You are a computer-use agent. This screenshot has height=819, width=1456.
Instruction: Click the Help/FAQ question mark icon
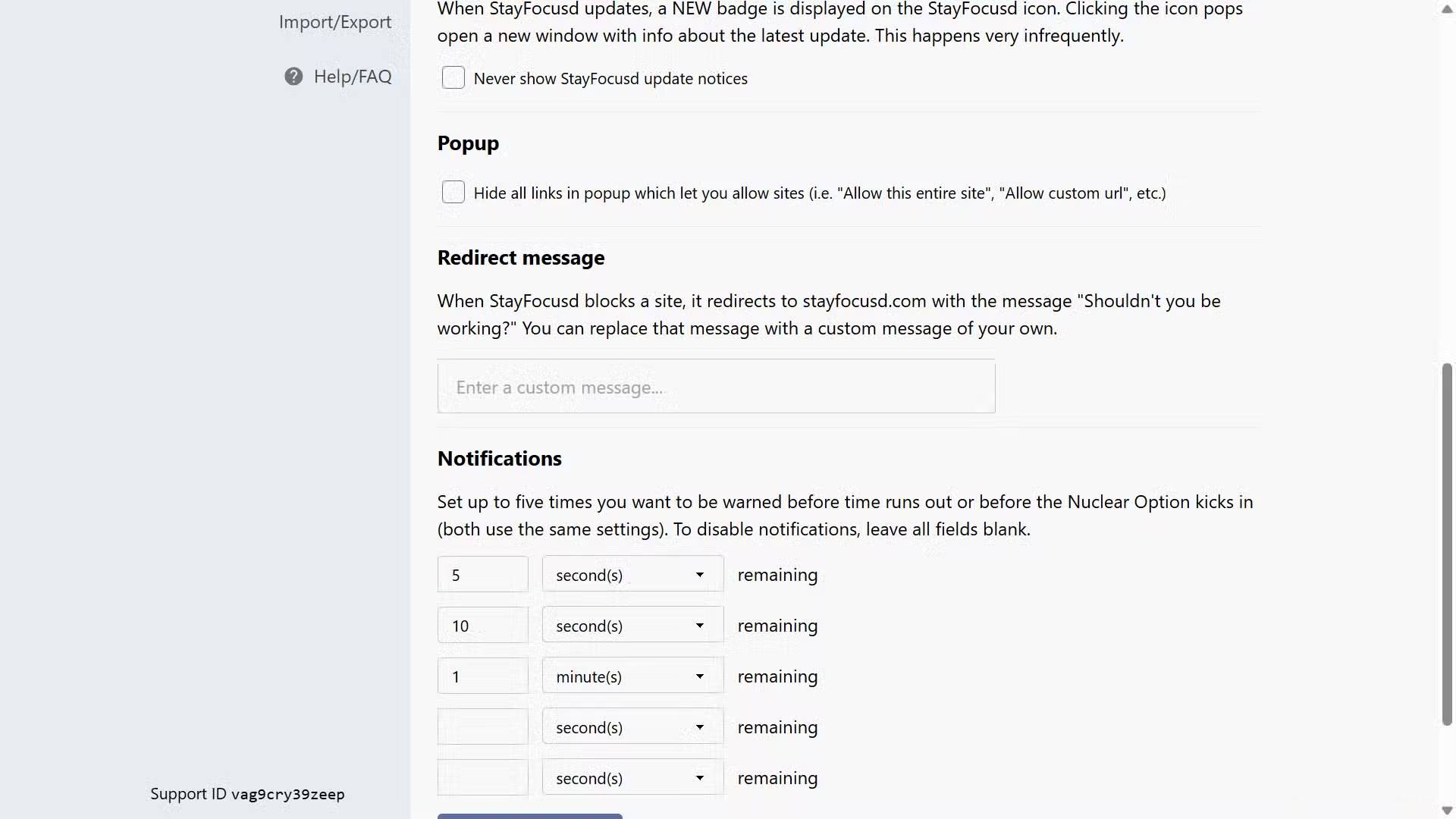(x=293, y=77)
